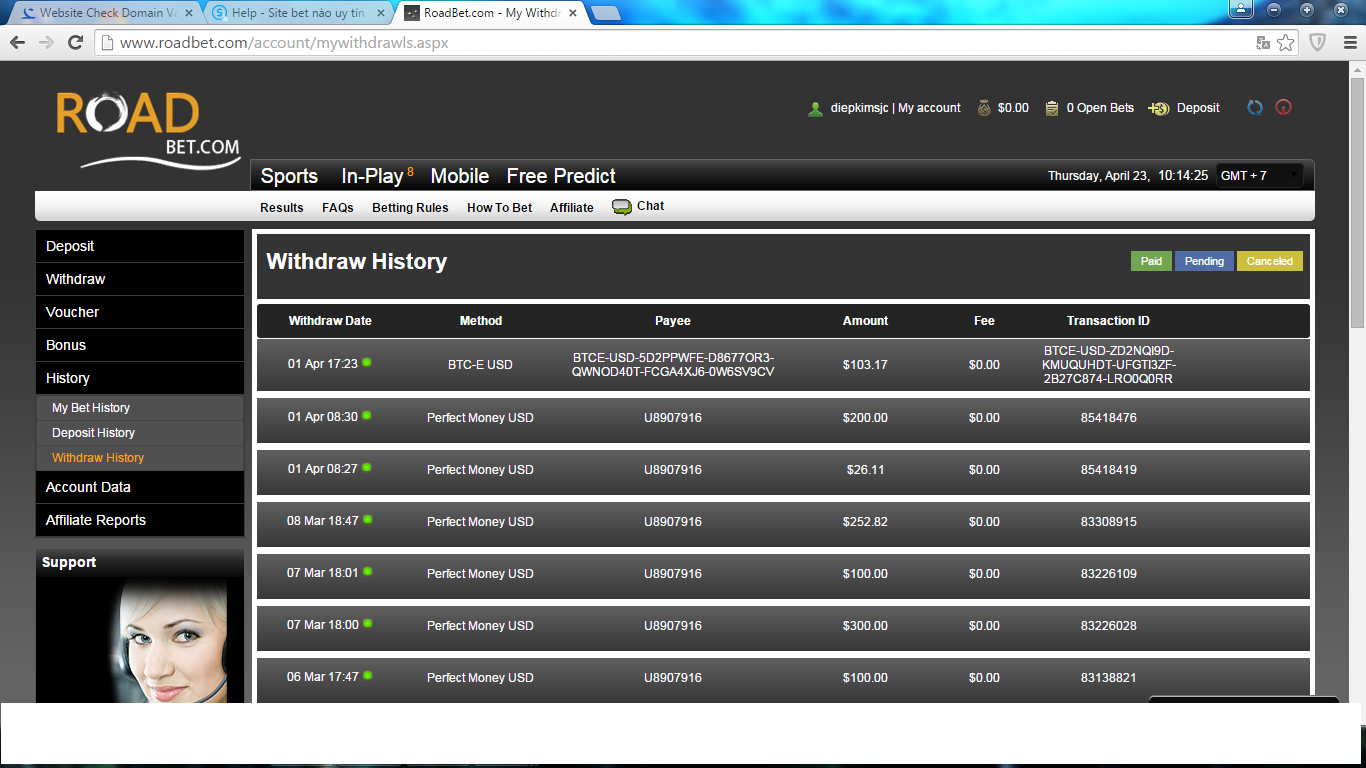The height and width of the screenshot is (768, 1366).
Task: Switch to the Help - Site bet tab
Action: 298,13
